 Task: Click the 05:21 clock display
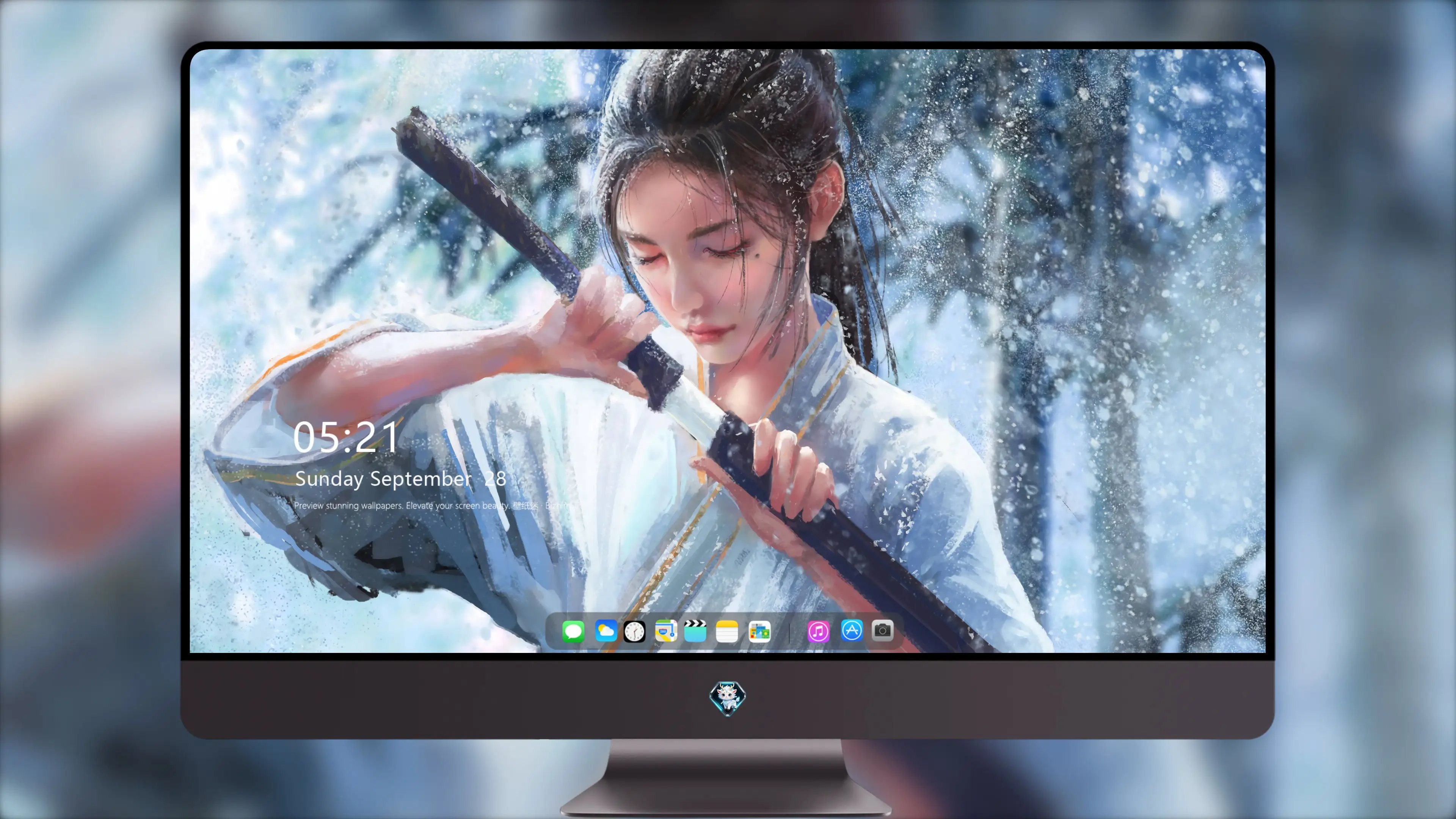point(345,437)
